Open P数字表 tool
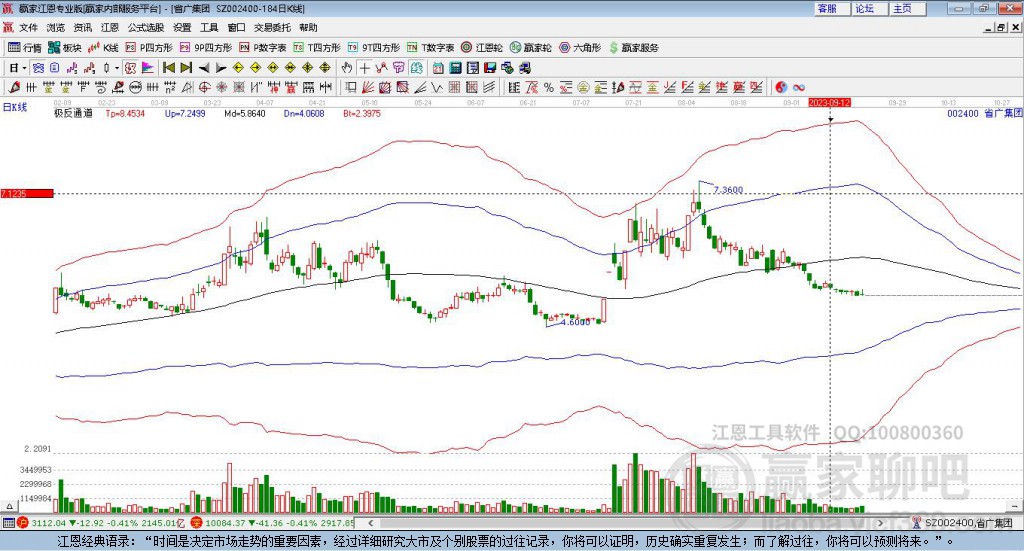The height and width of the screenshot is (551, 1024). point(263,48)
